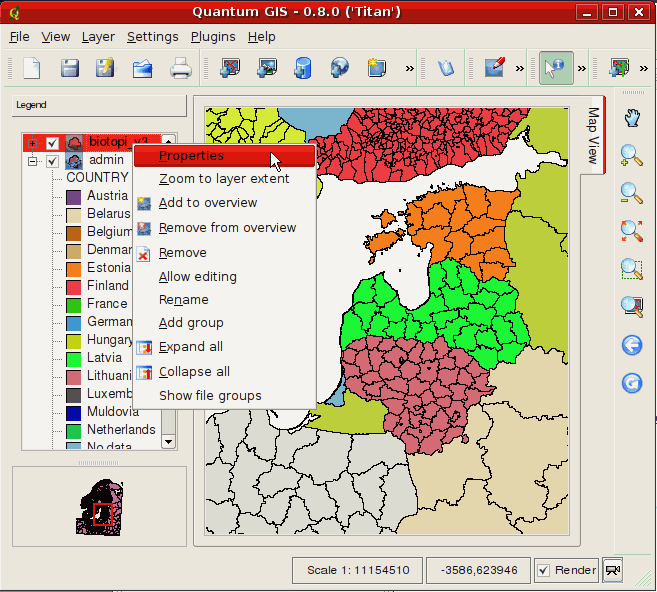
Task: Choose Rename in the context menu
Action: tap(224, 300)
